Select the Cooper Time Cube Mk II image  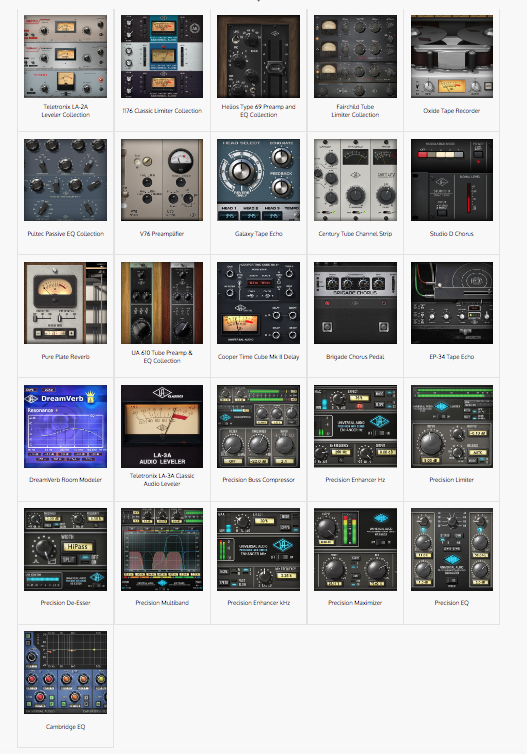coord(258,303)
